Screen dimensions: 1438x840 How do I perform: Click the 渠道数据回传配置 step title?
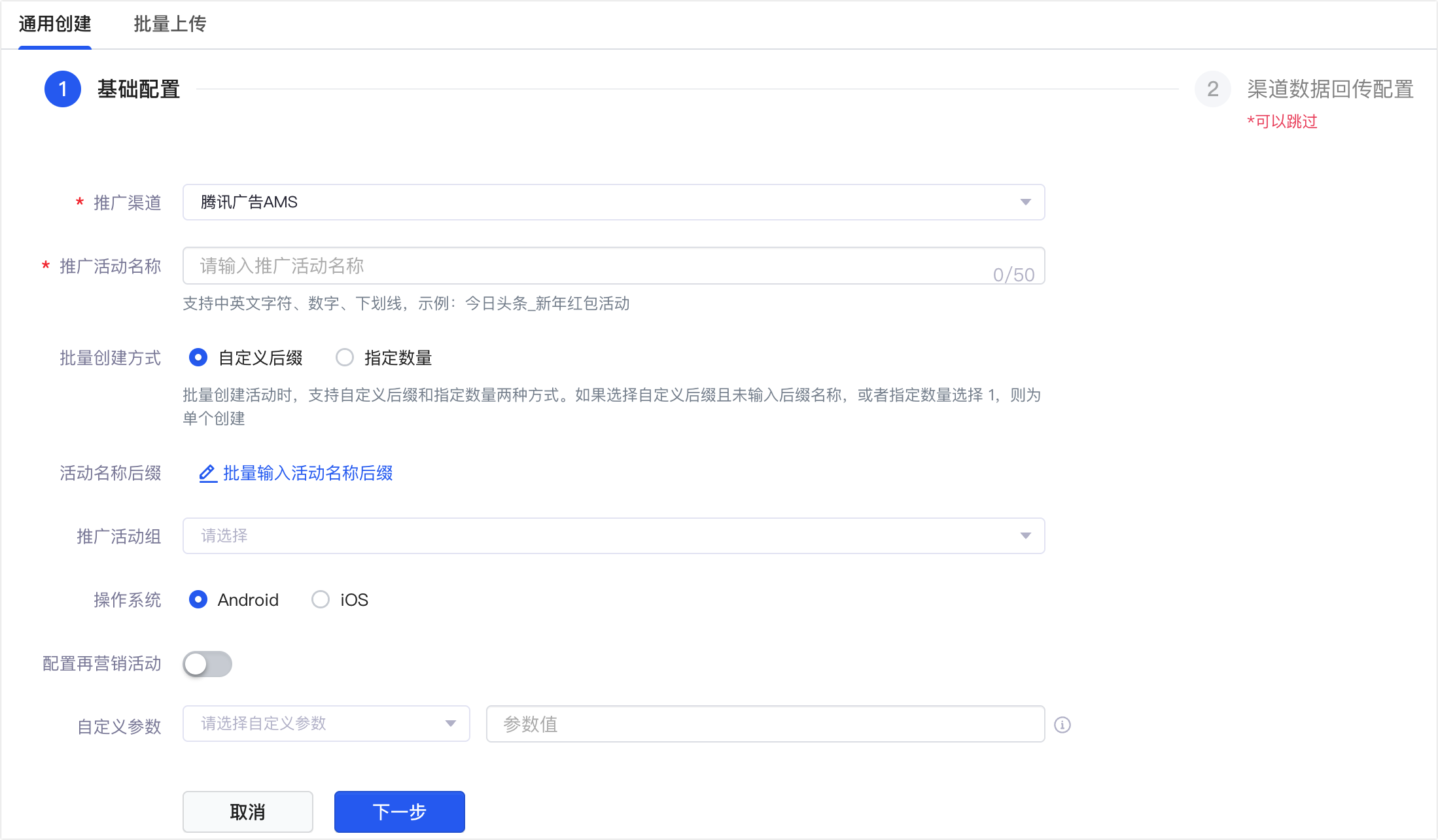1329,89
